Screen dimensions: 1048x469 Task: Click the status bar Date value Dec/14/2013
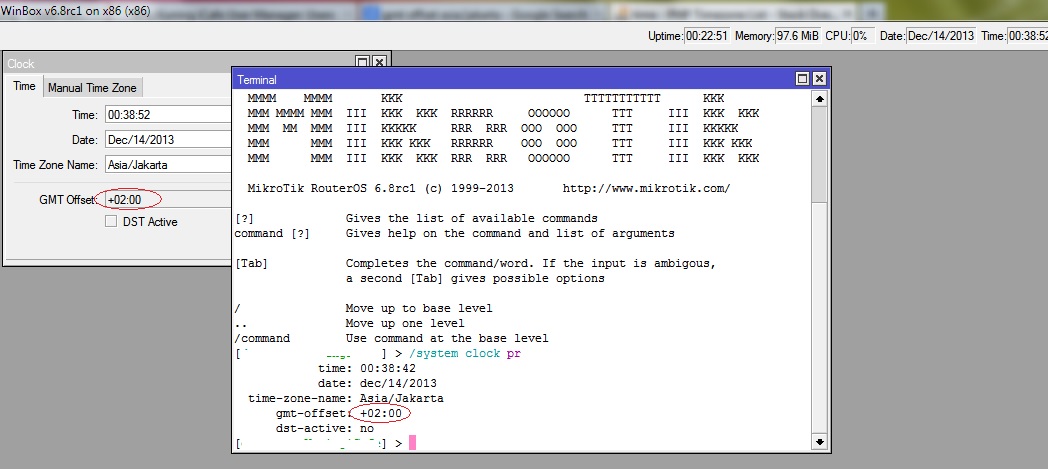[x=940, y=36]
